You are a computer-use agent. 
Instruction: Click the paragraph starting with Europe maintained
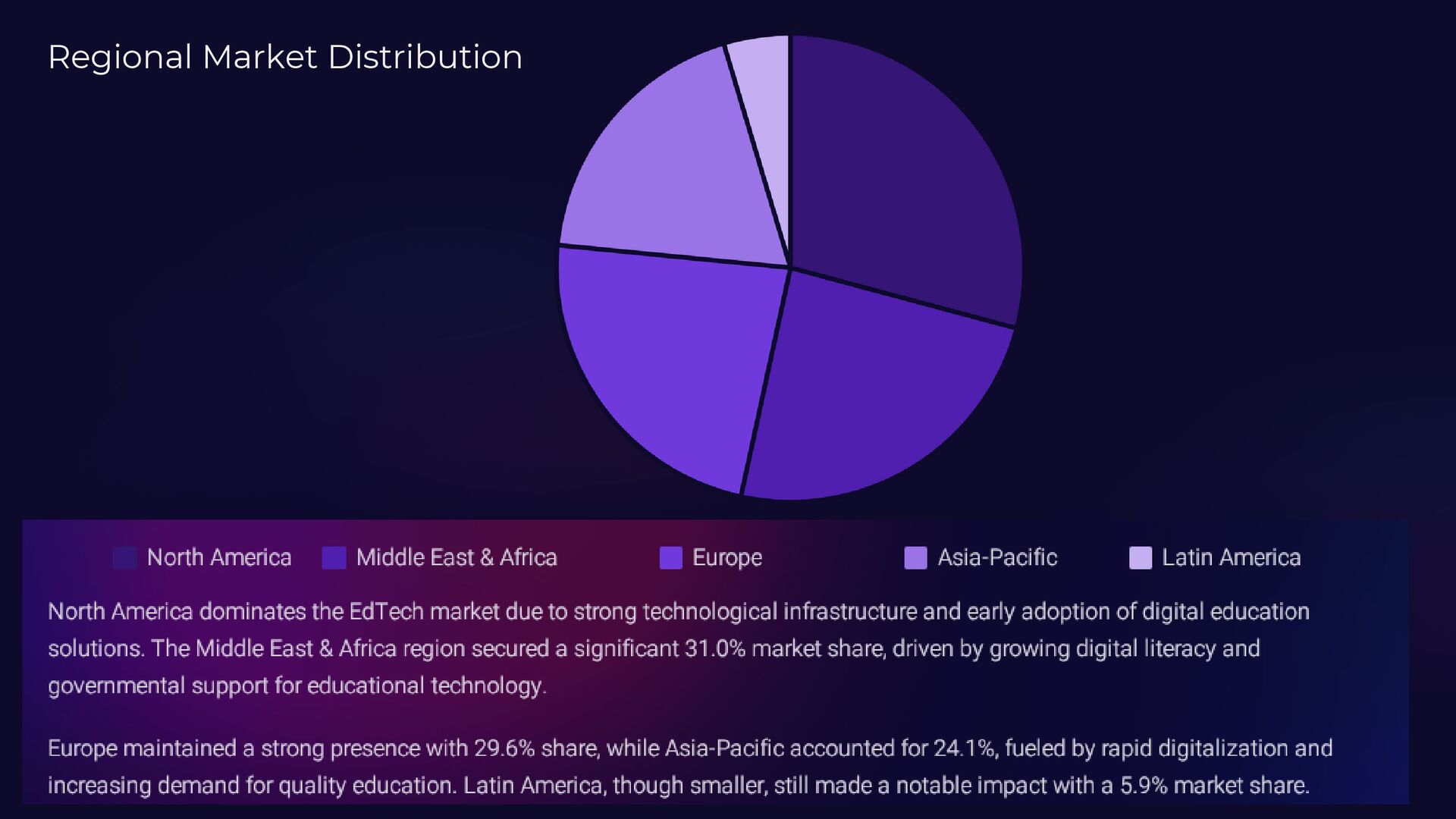(689, 767)
